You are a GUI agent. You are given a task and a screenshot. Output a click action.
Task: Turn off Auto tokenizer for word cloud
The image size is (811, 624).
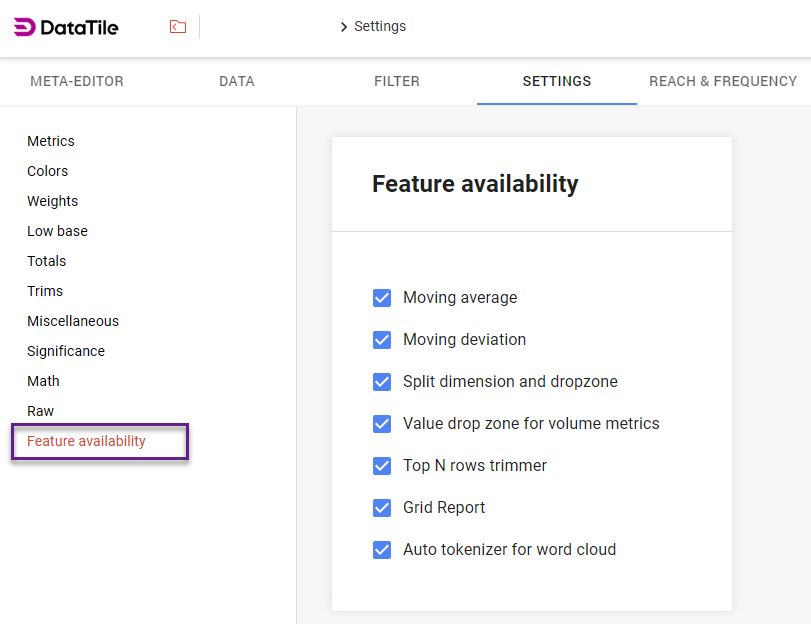pos(382,549)
